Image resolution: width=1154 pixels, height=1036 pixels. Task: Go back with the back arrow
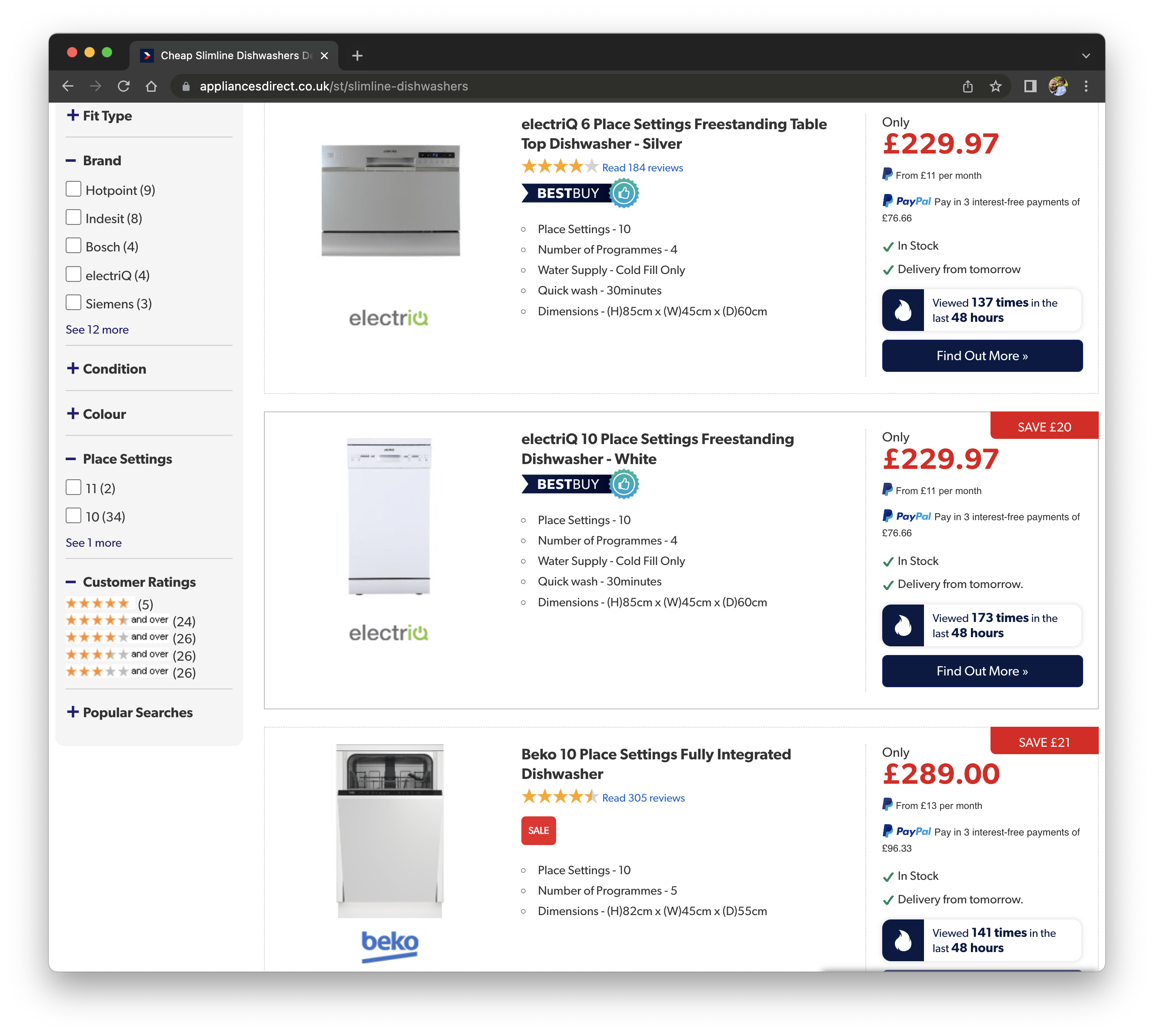[68, 86]
